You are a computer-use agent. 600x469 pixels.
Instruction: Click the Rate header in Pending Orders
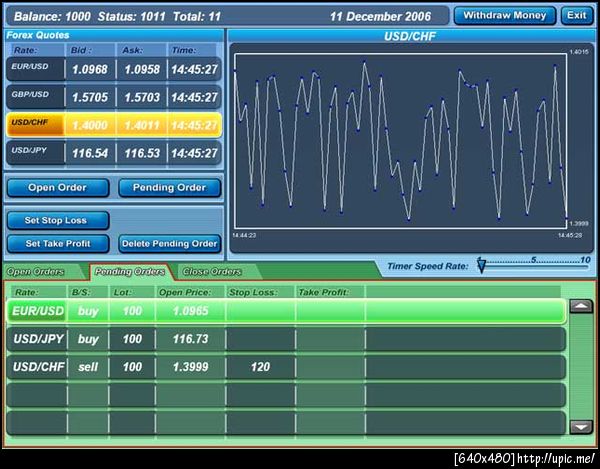tap(26, 293)
